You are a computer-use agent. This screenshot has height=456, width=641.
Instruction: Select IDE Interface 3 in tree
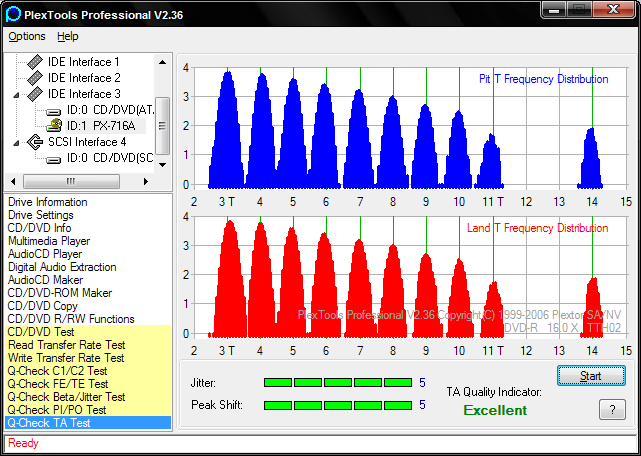[x=84, y=94]
